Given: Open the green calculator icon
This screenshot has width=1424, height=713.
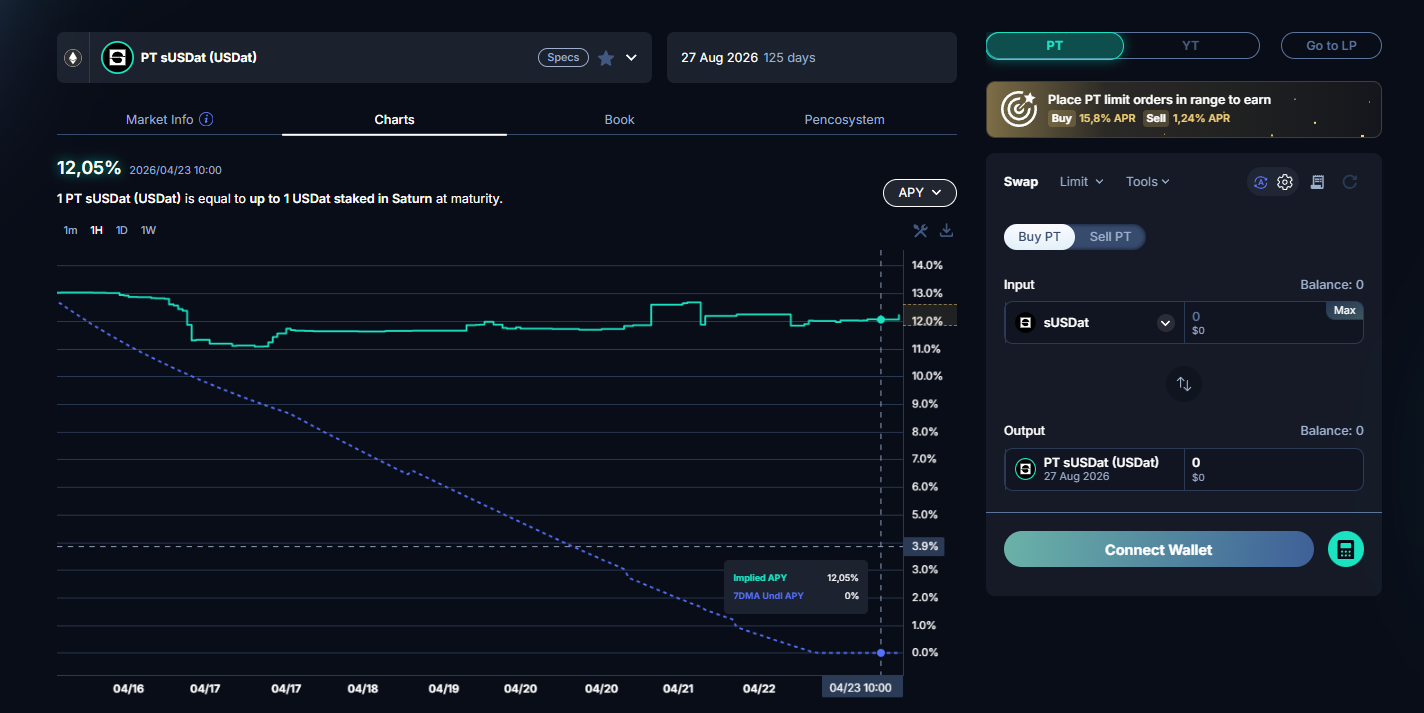Looking at the screenshot, I should [1345, 549].
